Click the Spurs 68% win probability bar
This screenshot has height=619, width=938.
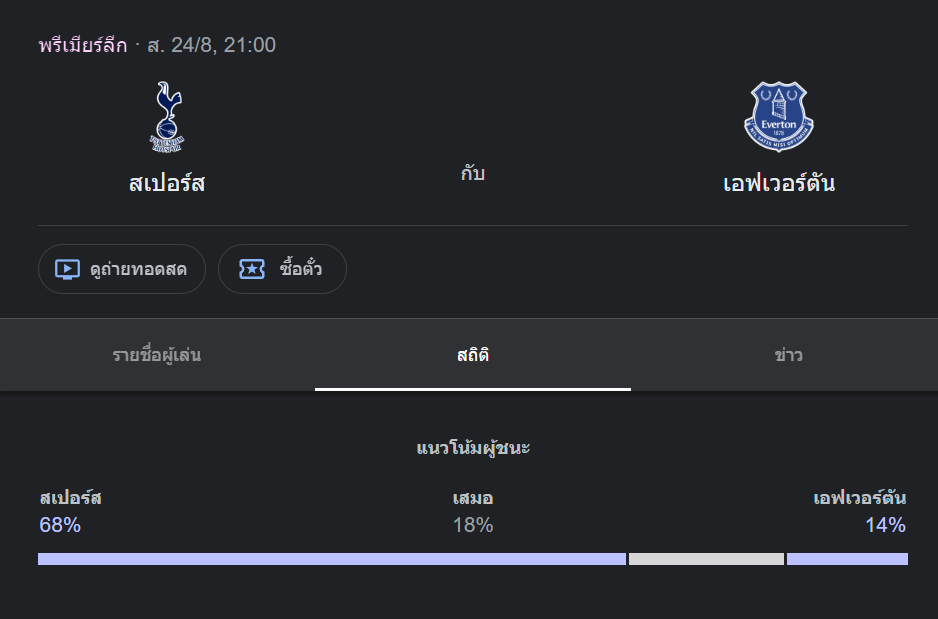pyautogui.click(x=332, y=559)
